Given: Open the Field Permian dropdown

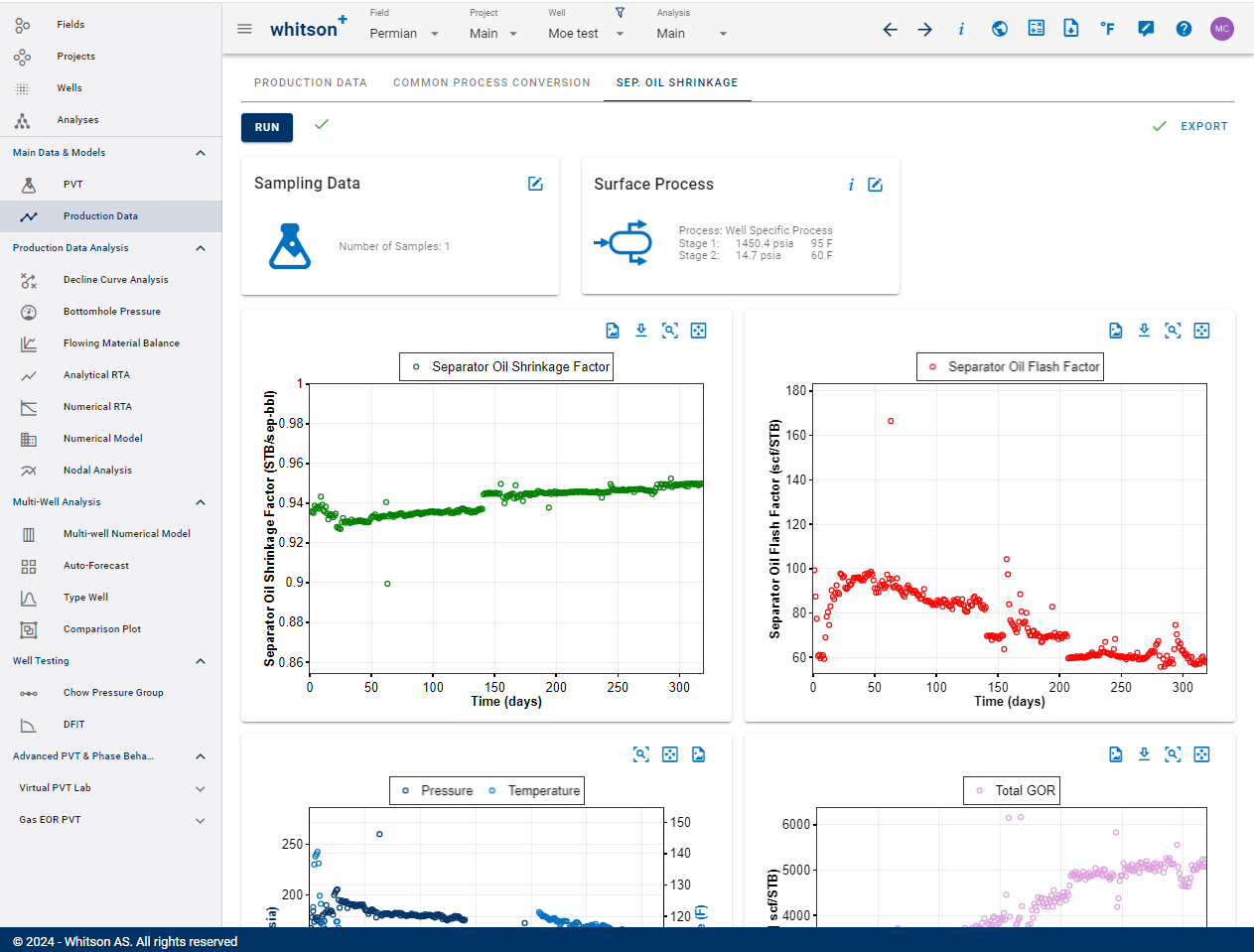Looking at the screenshot, I should [x=404, y=33].
